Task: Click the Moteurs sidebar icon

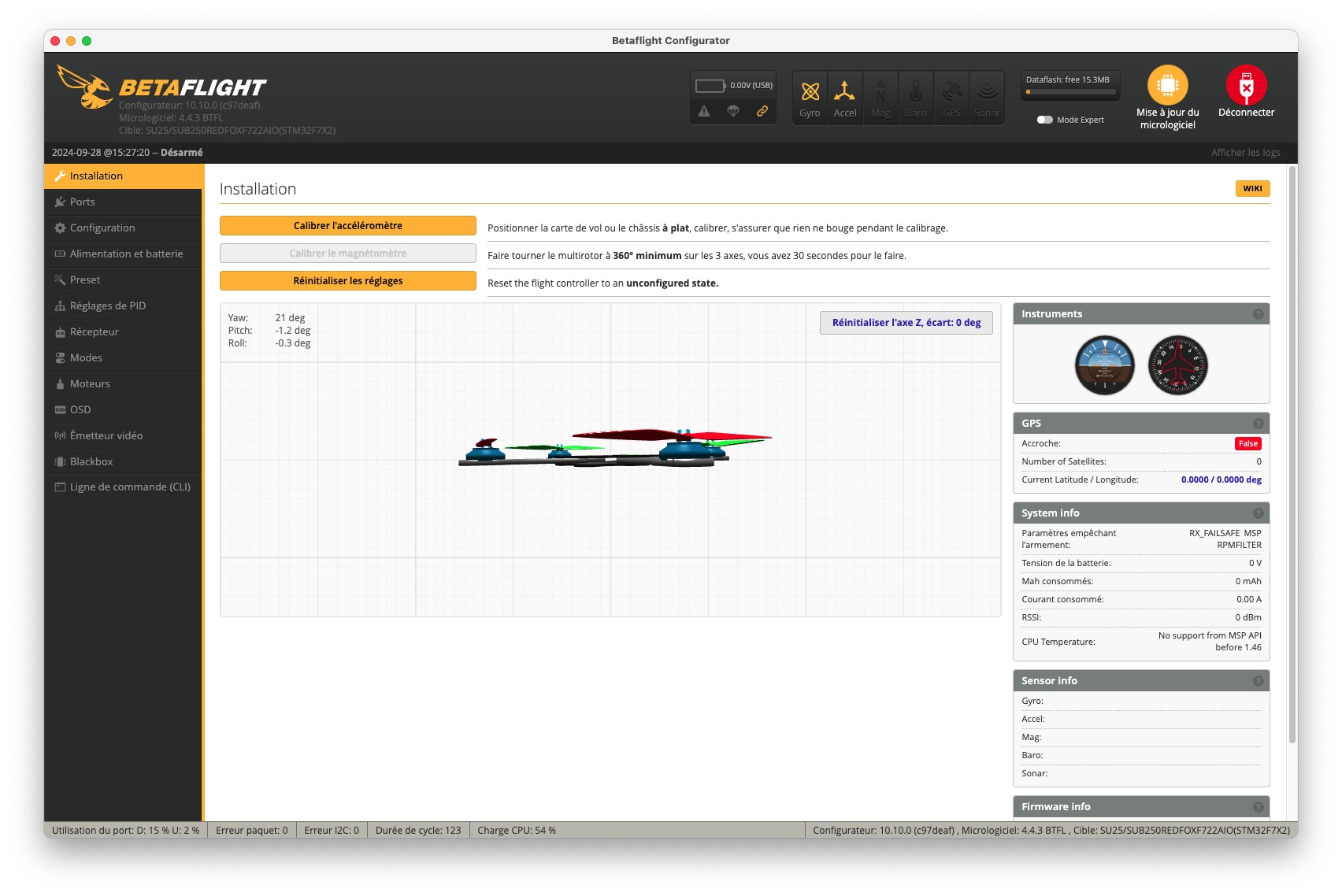Action: 60,384
